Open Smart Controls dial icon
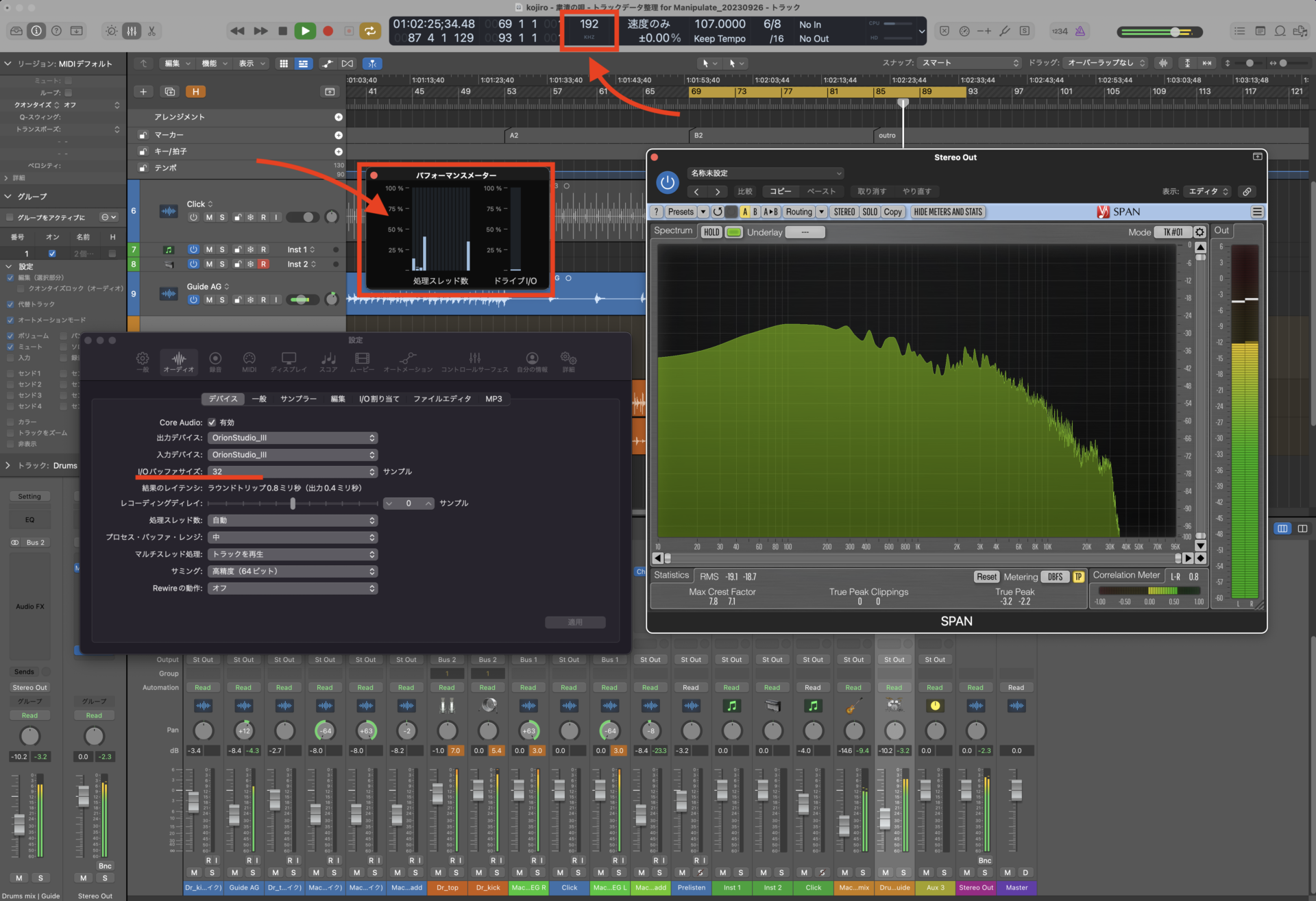 pyautogui.click(x=112, y=31)
